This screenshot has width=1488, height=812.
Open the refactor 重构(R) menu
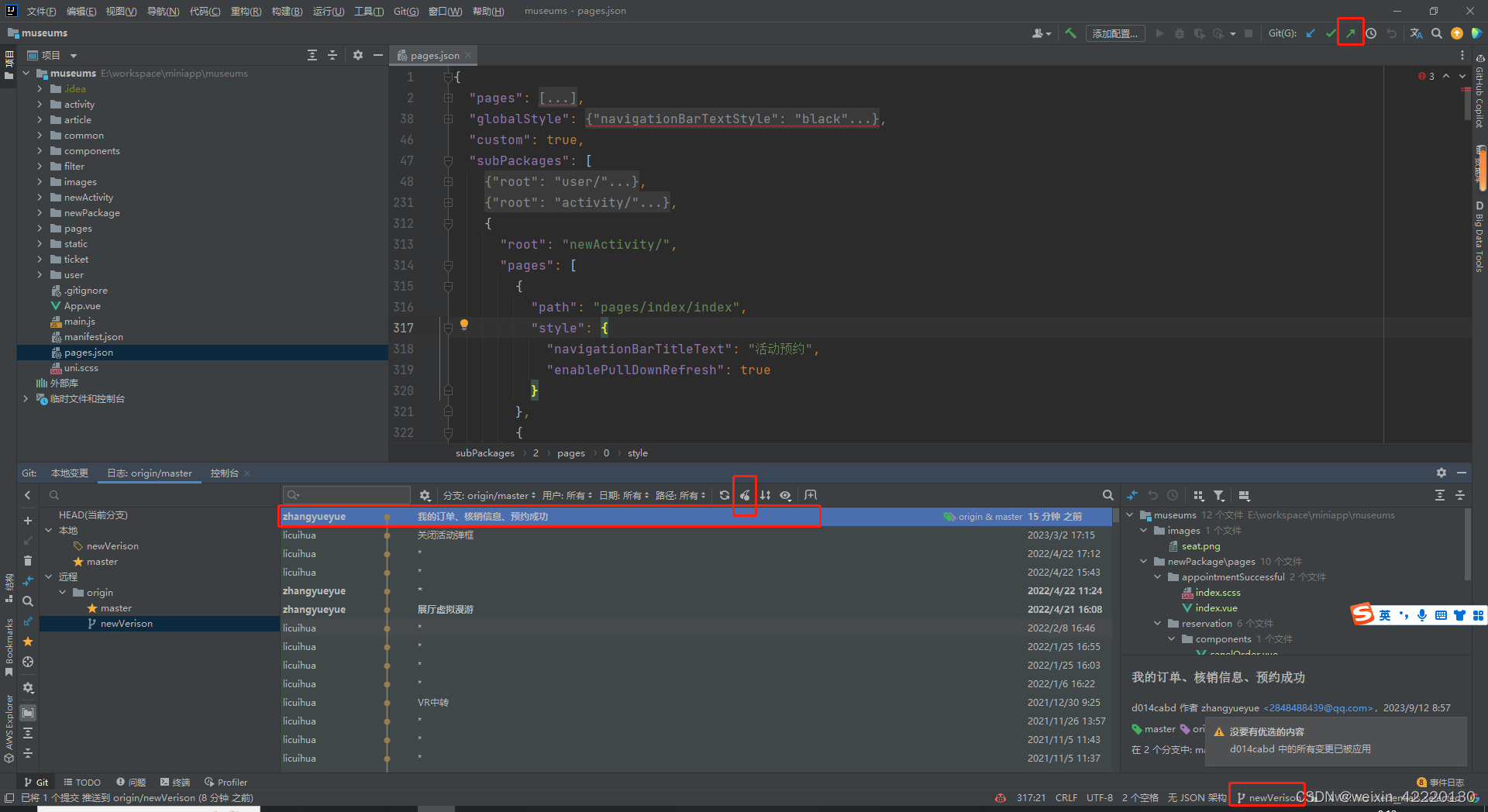tap(246, 11)
